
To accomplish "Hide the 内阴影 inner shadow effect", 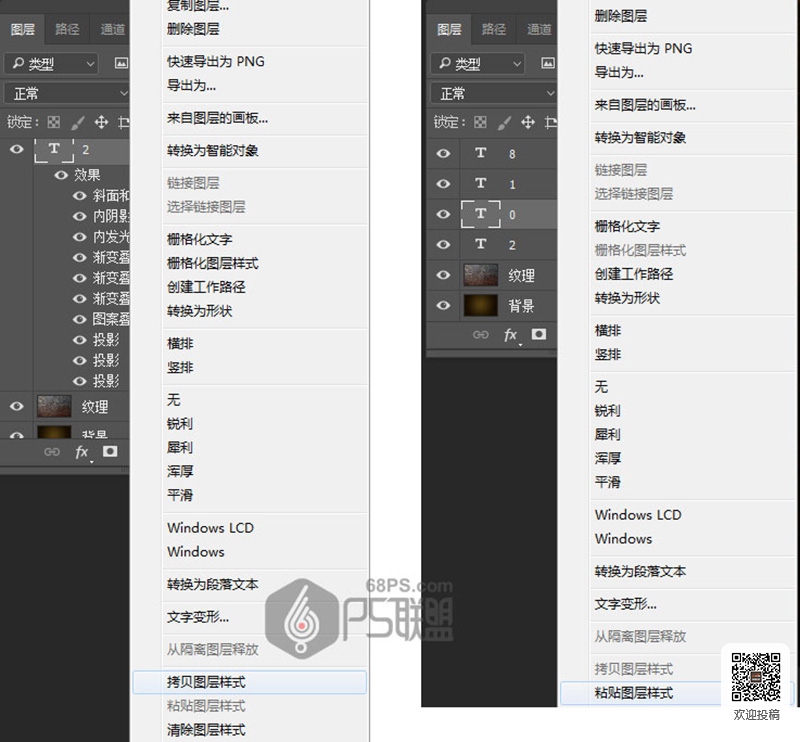I will point(80,216).
